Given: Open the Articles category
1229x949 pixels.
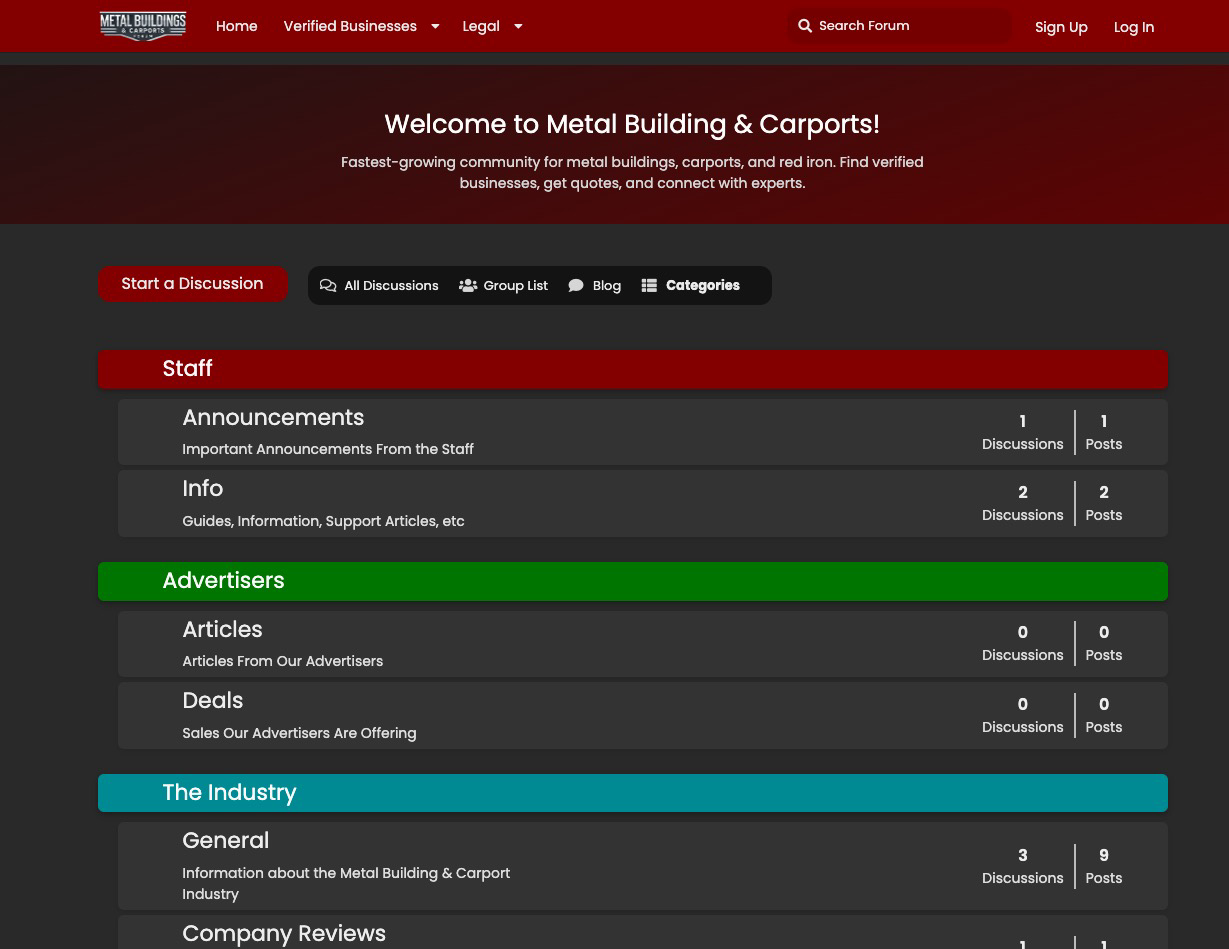Looking at the screenshot, I should [222, 630].
